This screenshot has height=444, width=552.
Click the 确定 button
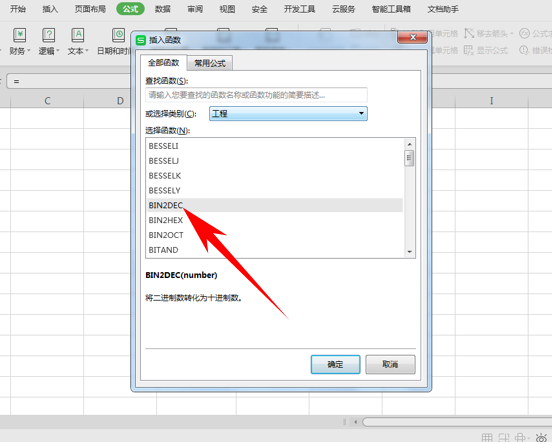click(x=335, y=364)
